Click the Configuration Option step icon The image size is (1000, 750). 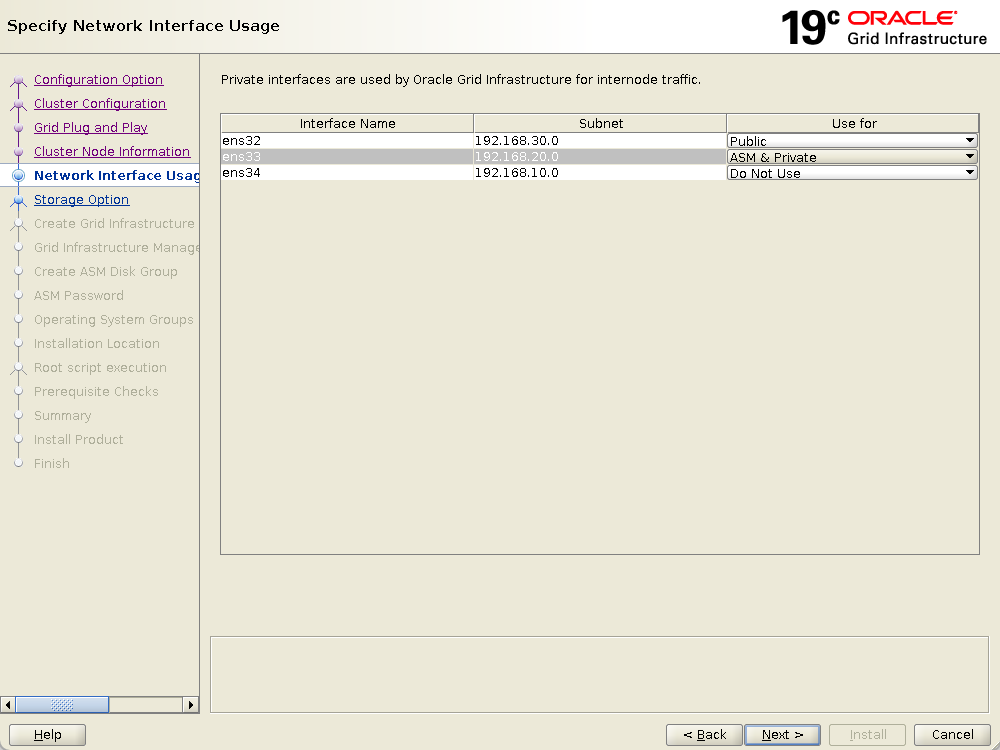18,81
